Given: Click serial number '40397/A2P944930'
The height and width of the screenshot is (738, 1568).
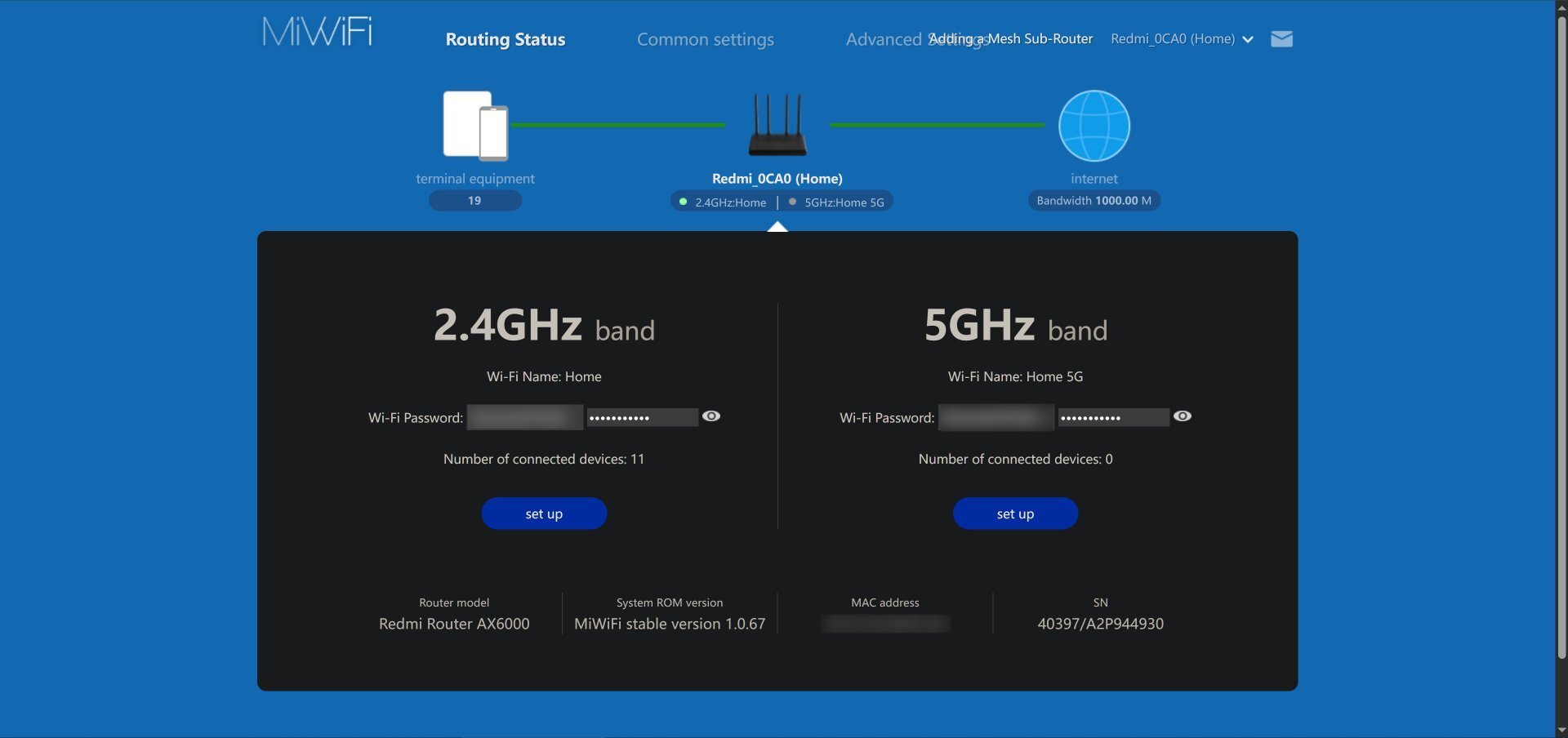Looking at the screenshot, I should (x=1101, y=624).
